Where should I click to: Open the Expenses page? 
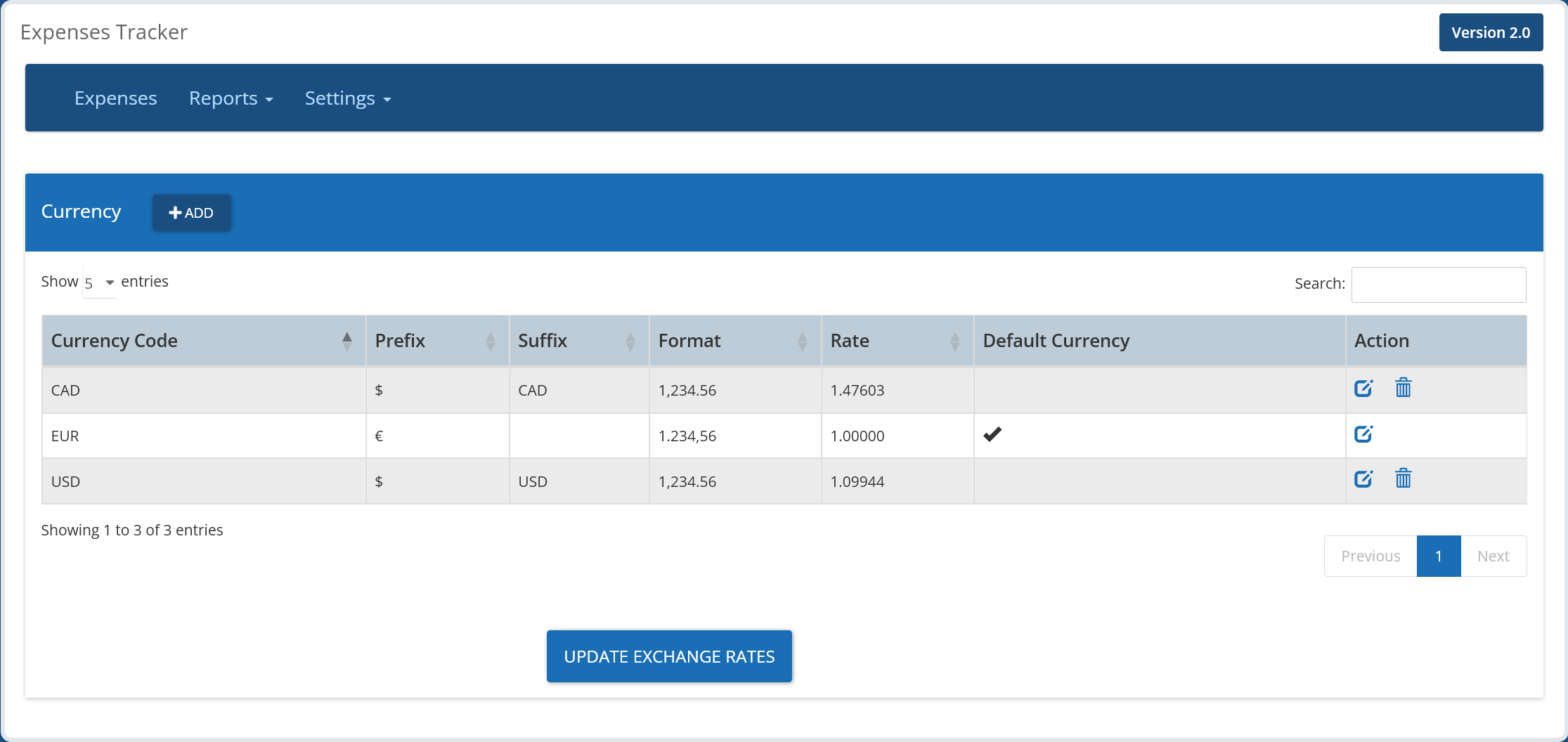(x=116, y=98)
